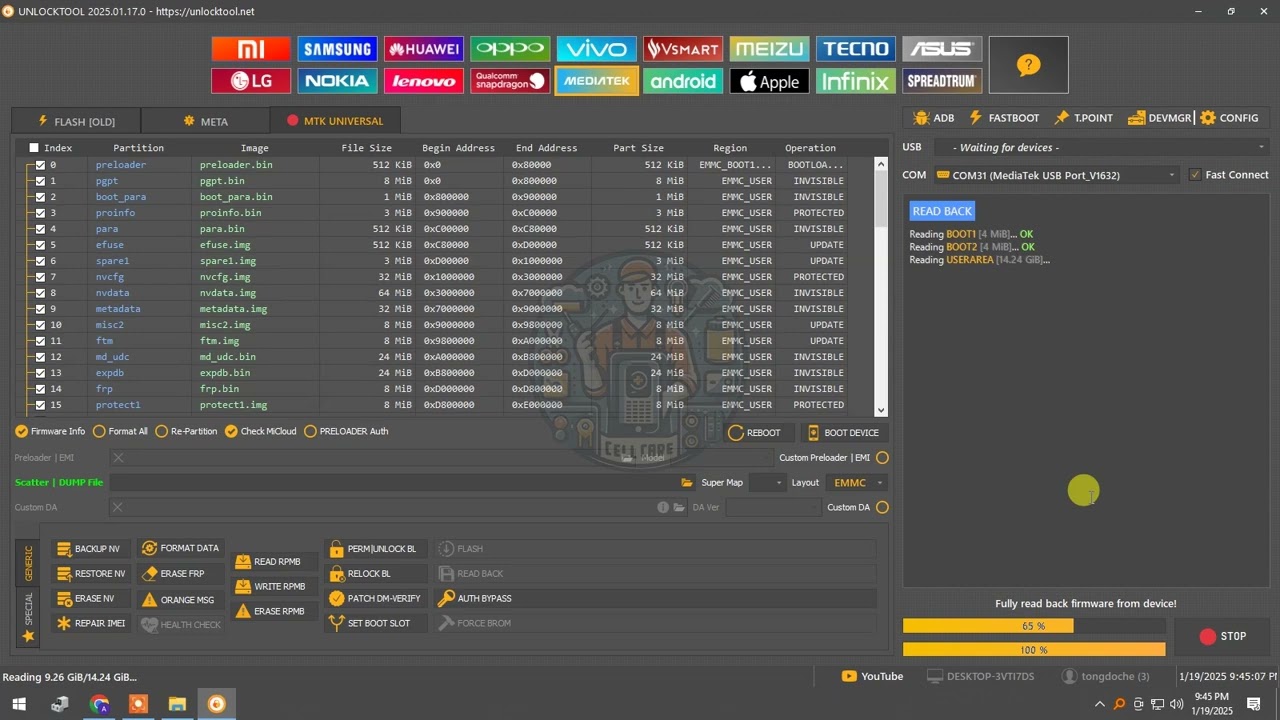Select the Nokia brand icon

point(338,81)
